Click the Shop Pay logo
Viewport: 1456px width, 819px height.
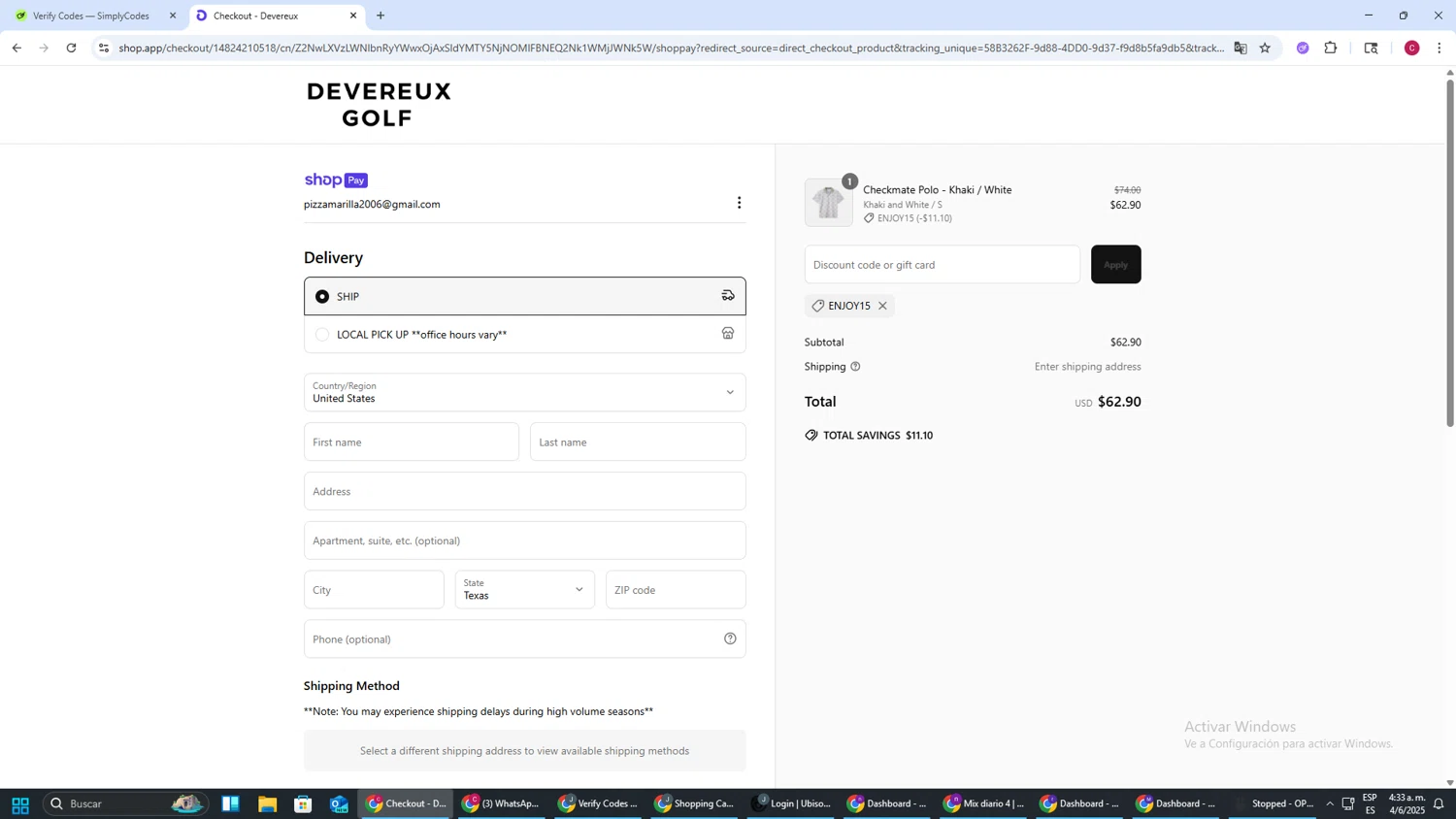click(x=336, y=180)
